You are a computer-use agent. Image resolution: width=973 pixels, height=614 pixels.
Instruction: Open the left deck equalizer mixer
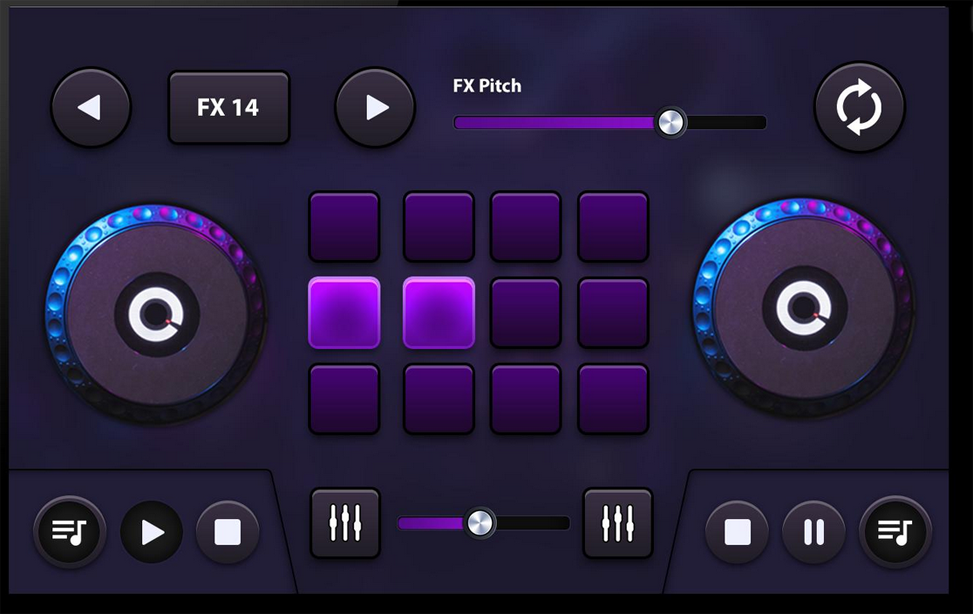(x=345, y=523)
